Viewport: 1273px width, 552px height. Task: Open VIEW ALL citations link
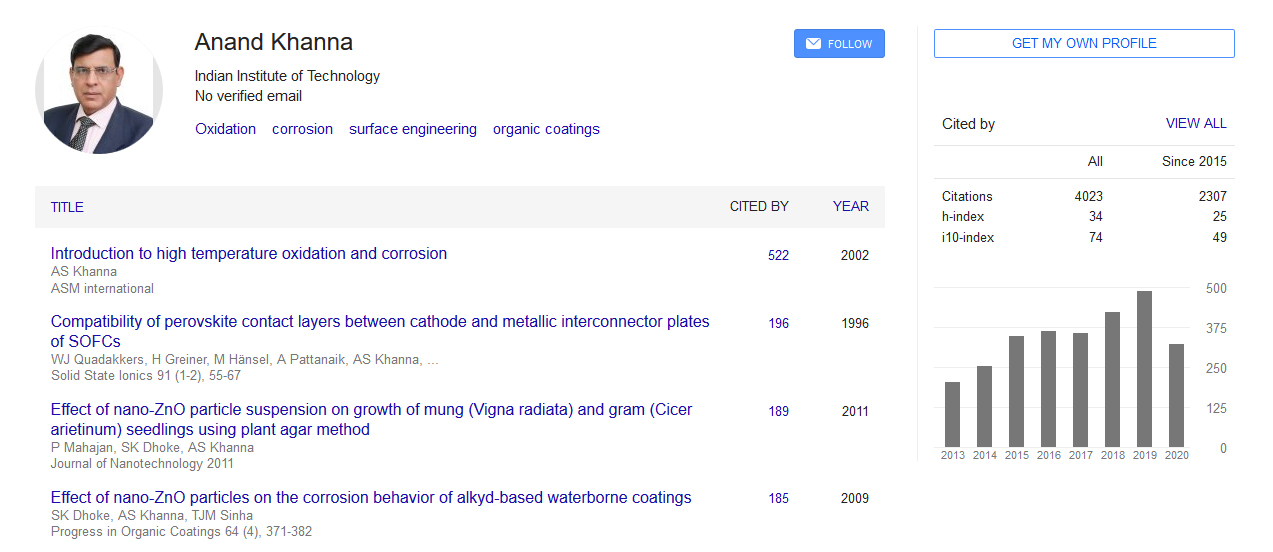coord(1195,124)
